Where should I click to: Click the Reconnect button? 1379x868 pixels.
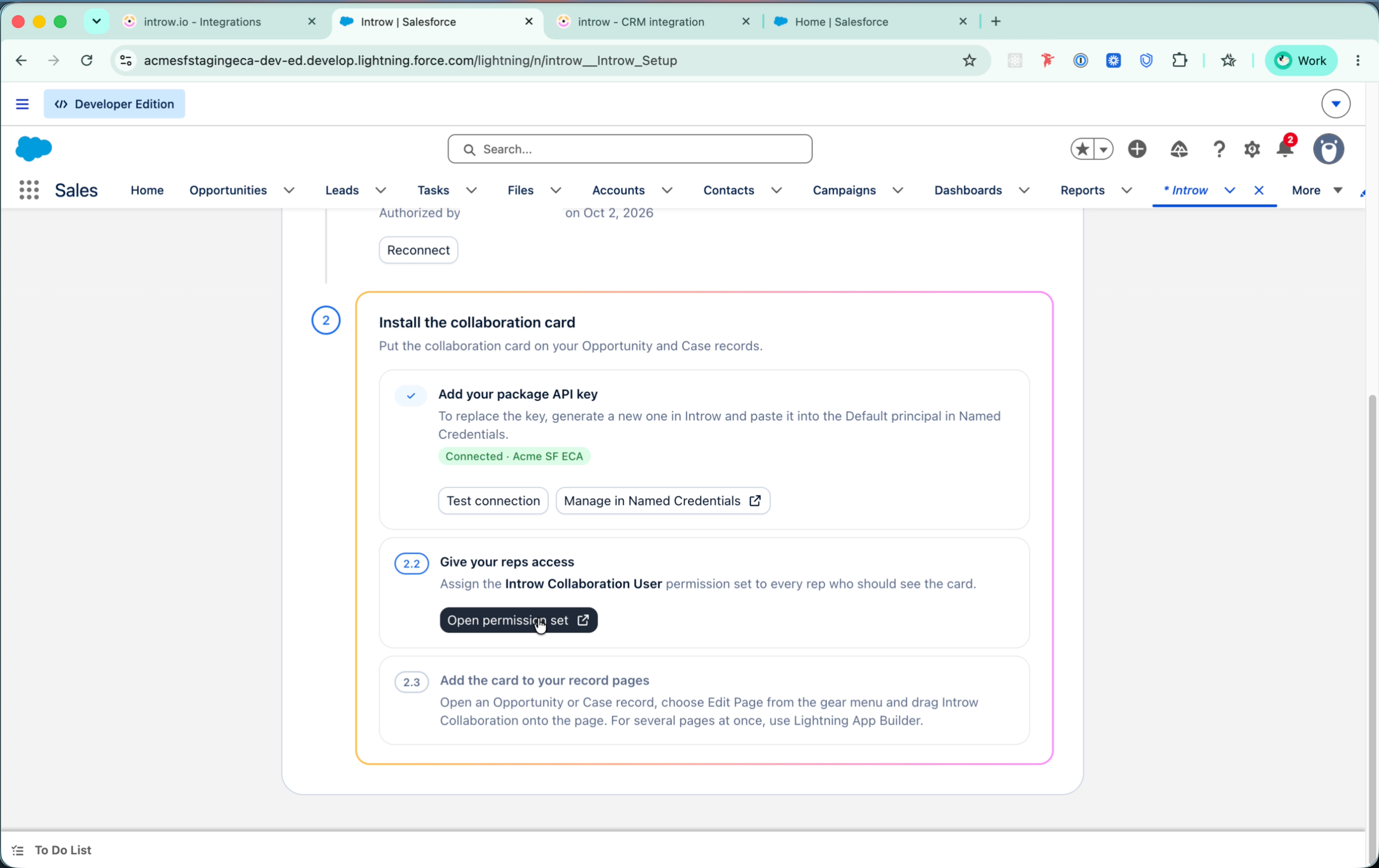coord(418,250)
